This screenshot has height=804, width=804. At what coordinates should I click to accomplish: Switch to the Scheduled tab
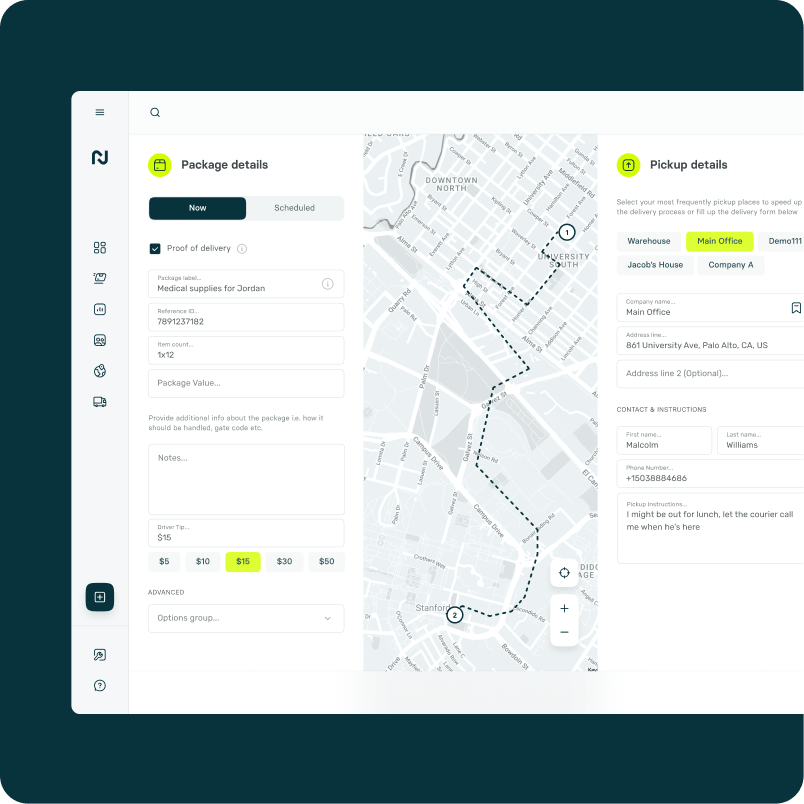point(294,208)
